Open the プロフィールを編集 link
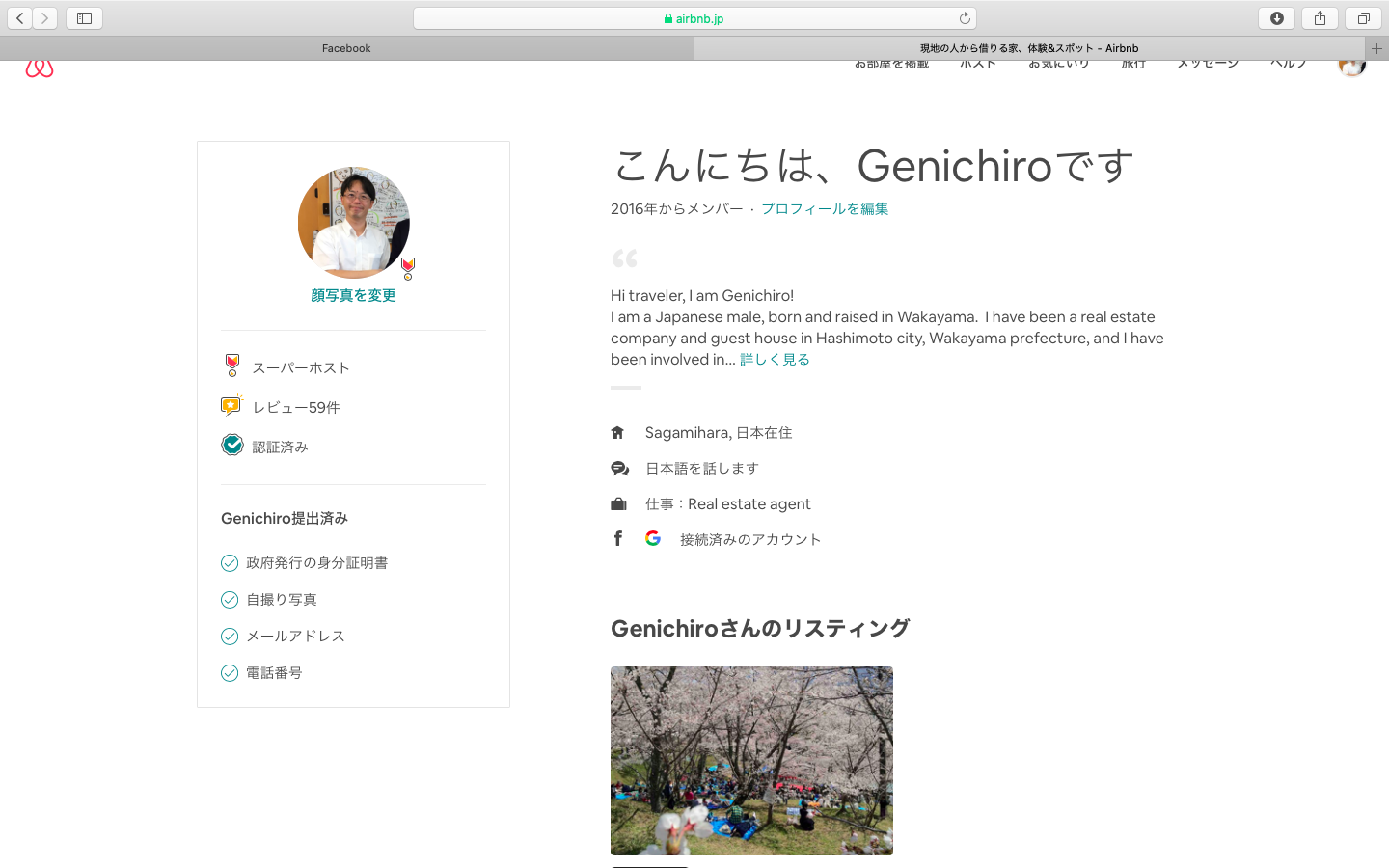The image size is (1389, 868). [x=824, y=208]
